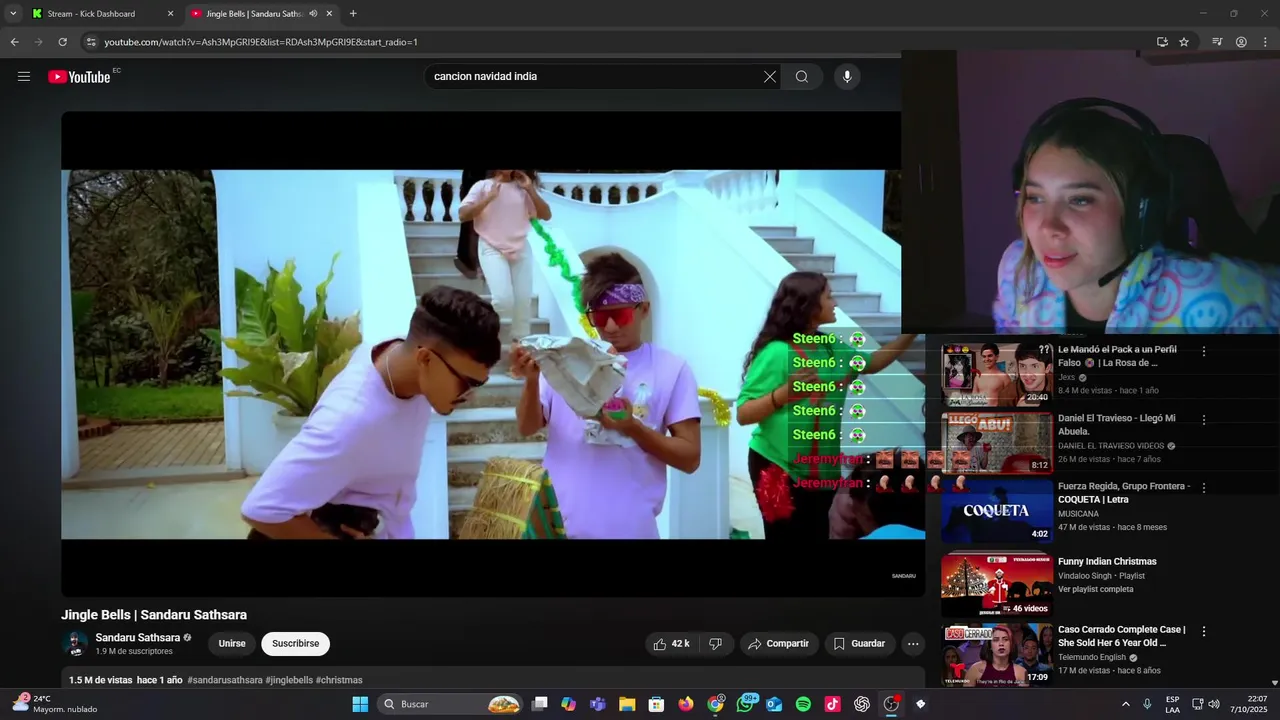Reload the page in Chrome
The height and width of the screenshot is (720, 1280).
[x=62, y=42]
